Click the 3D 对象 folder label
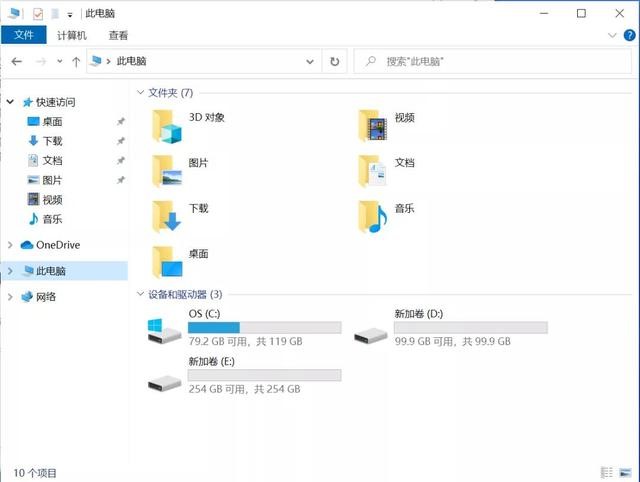 point(207,118)
